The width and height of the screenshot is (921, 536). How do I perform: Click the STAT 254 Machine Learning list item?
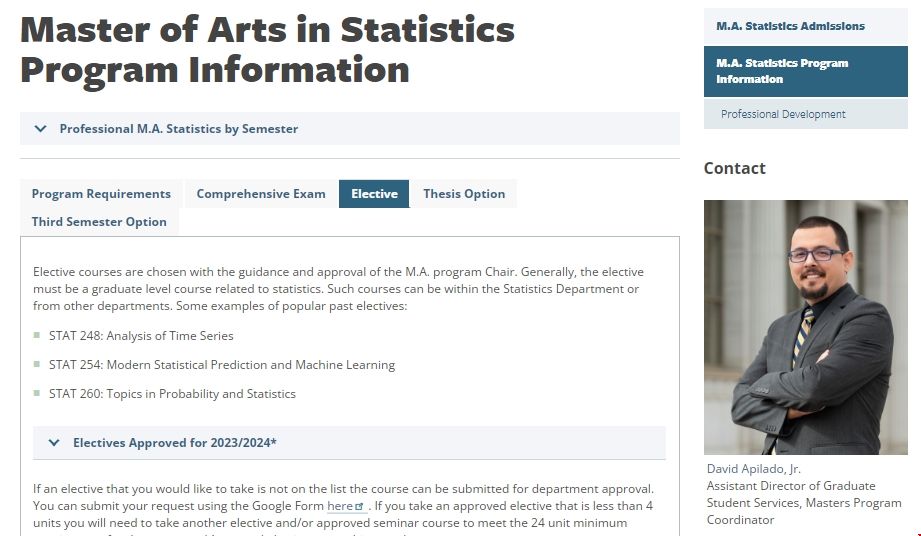[222, 365]
